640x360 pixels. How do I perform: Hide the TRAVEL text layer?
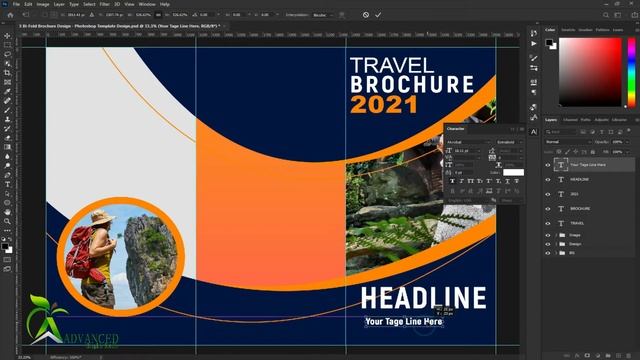coord(548,223)
